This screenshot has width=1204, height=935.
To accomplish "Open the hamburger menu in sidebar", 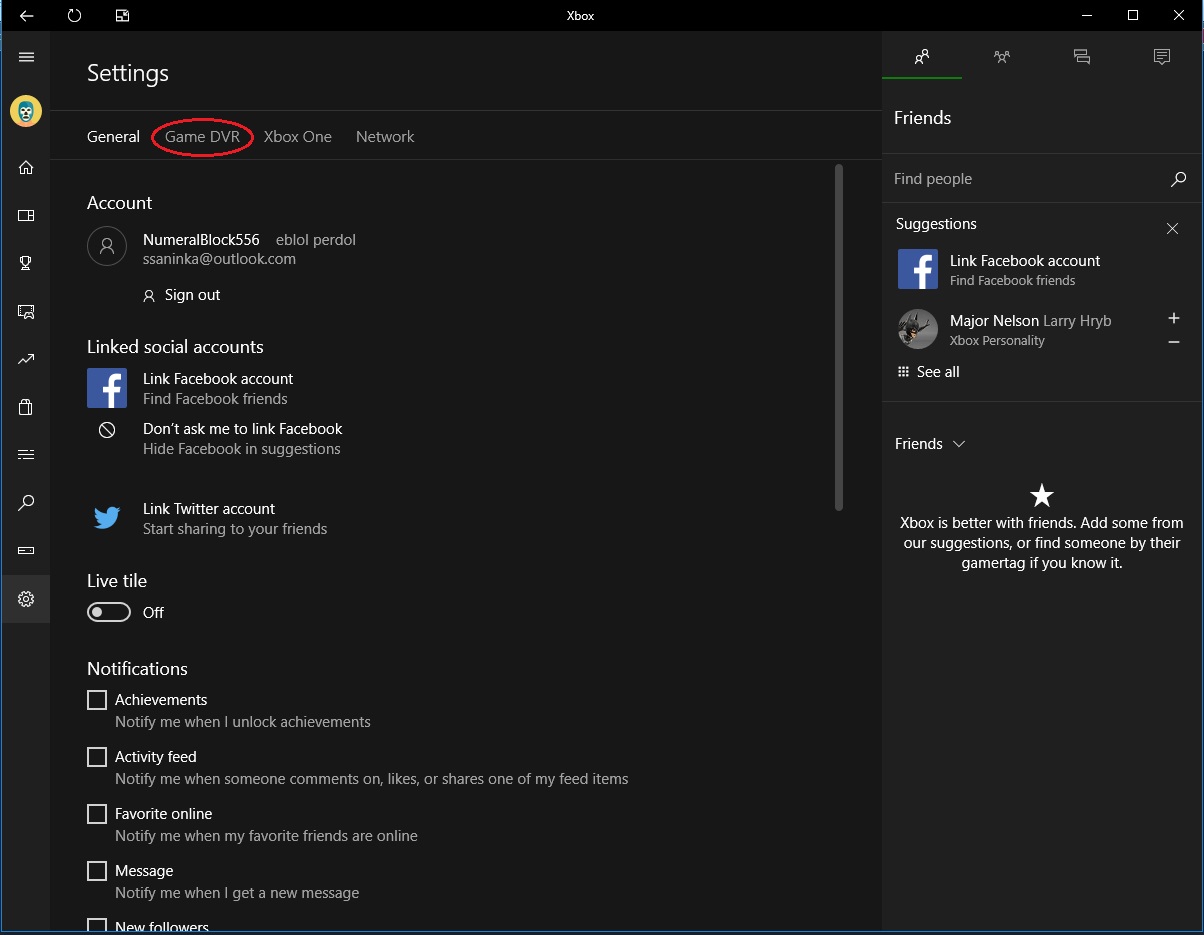I will coord(26,57).
